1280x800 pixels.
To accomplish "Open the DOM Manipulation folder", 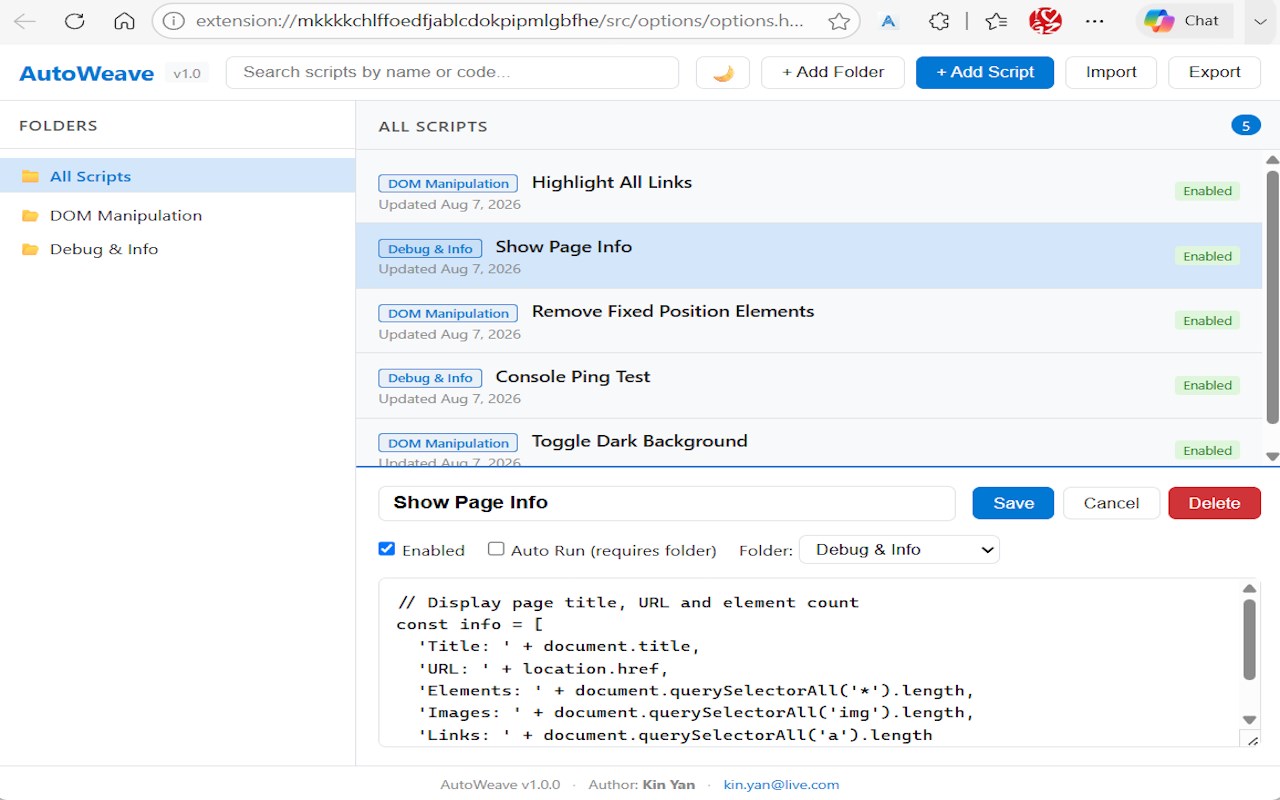I will (178, 215).
